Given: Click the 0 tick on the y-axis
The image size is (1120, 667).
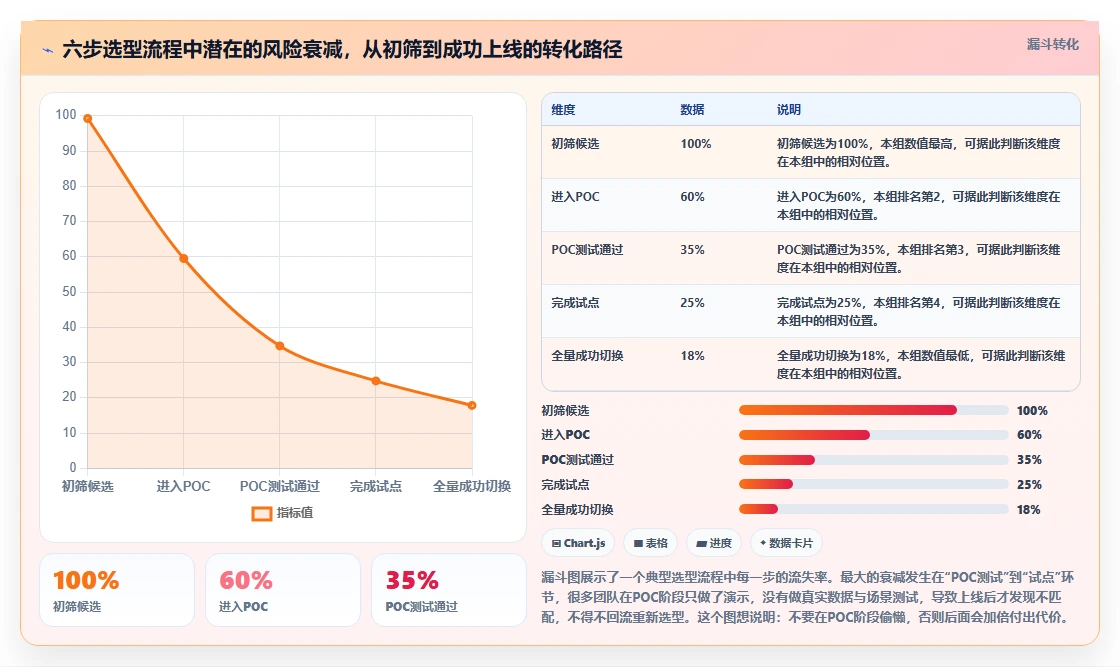Looking at the screenshot, I should (x=73, y=468).
